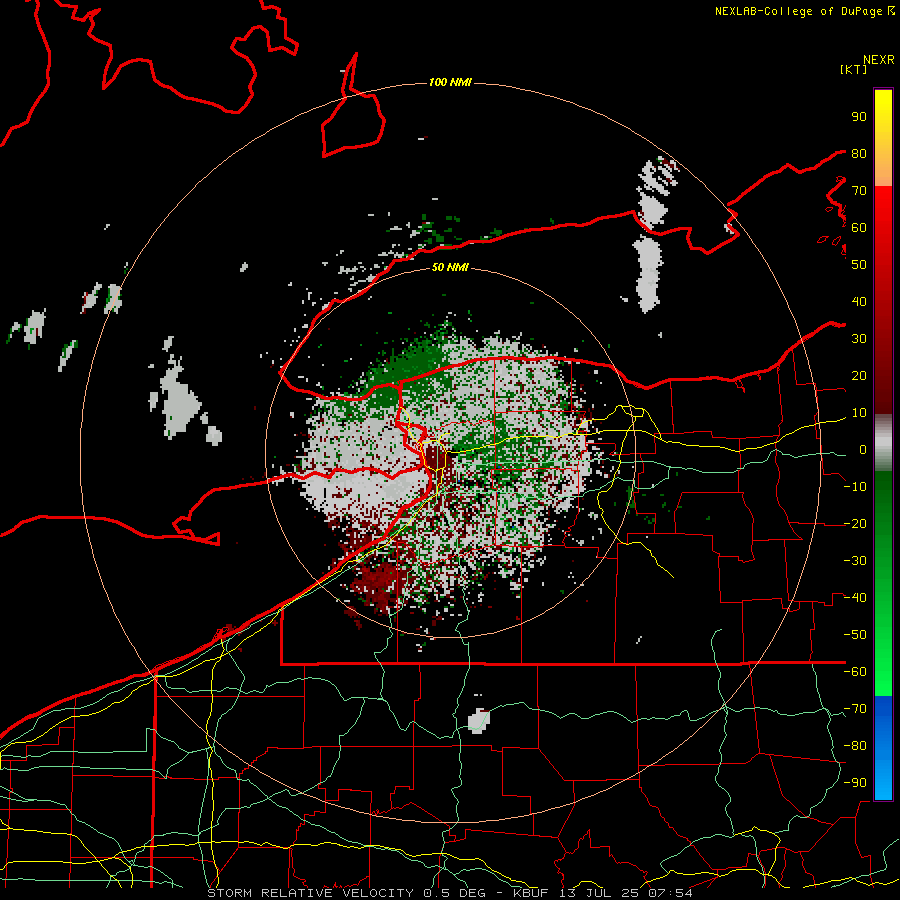Viewport: 900px width, 900px height.
Task: Click the -50 value on the velocity scale
Action: pos(855,635)
